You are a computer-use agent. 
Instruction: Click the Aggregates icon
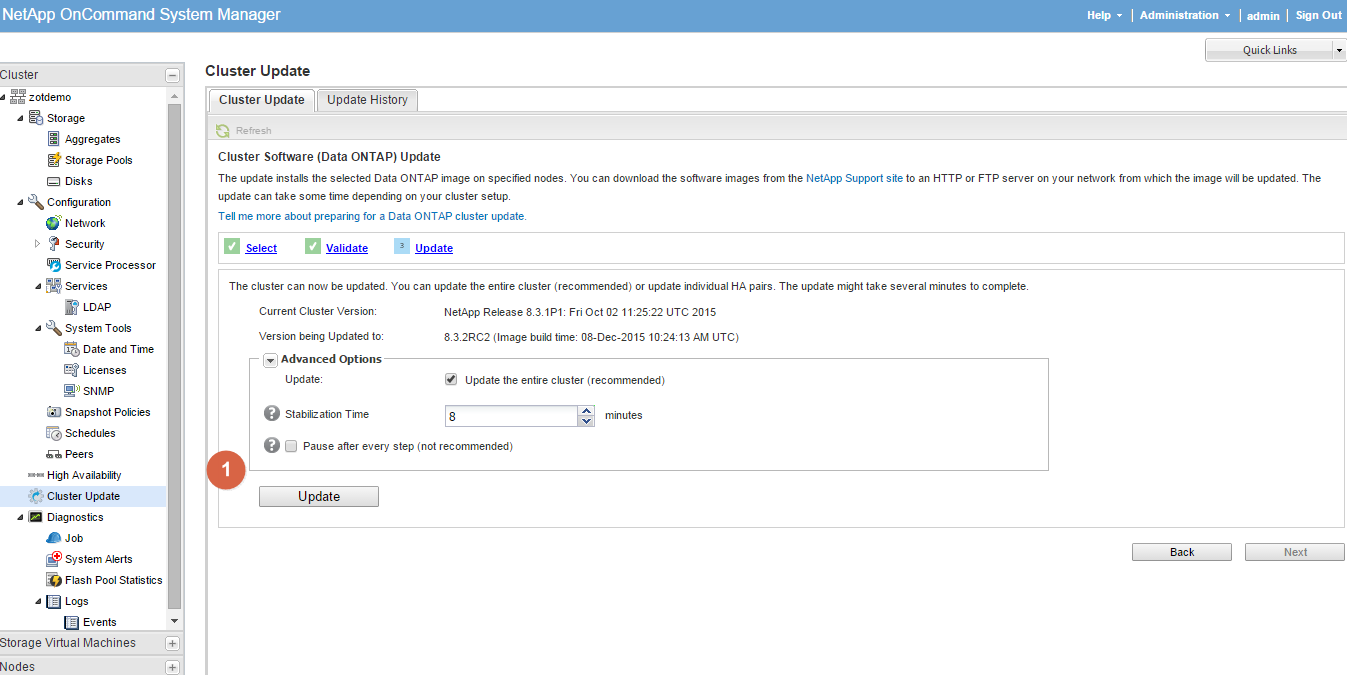pyautogui.click(x=54, y=139)
